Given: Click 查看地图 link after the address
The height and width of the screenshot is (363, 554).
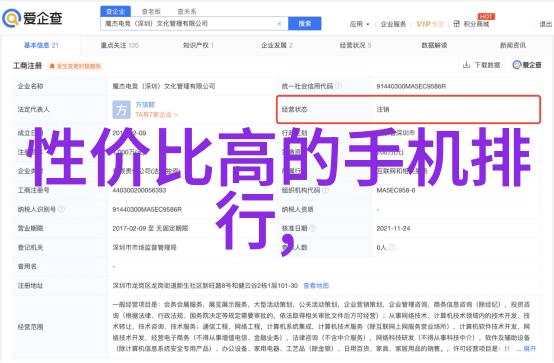Looking at the screenshot, I should pyautogui.click(x=316, y=286).
